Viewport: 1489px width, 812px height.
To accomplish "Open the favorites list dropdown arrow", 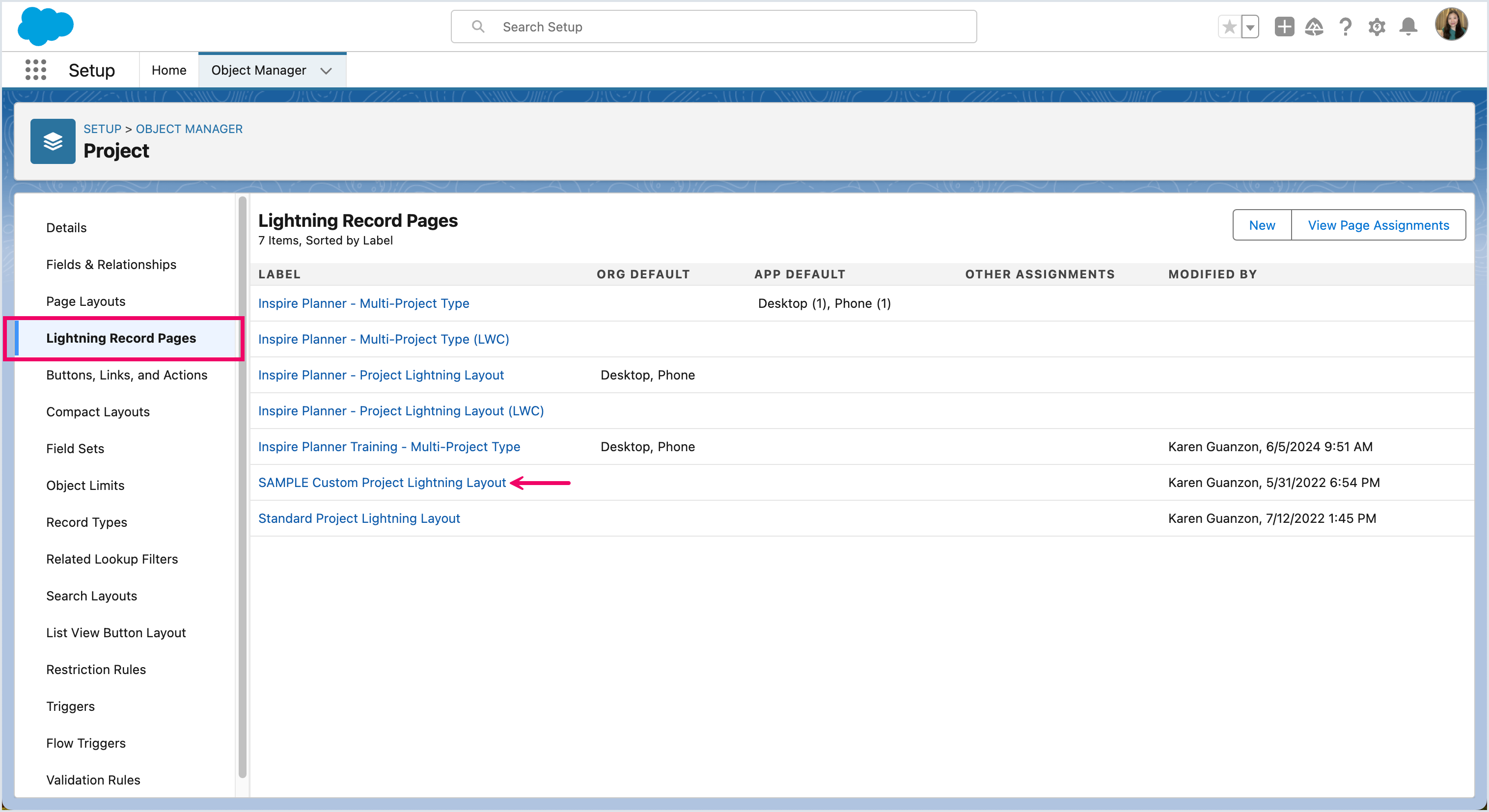I will tap(1250, 27).
